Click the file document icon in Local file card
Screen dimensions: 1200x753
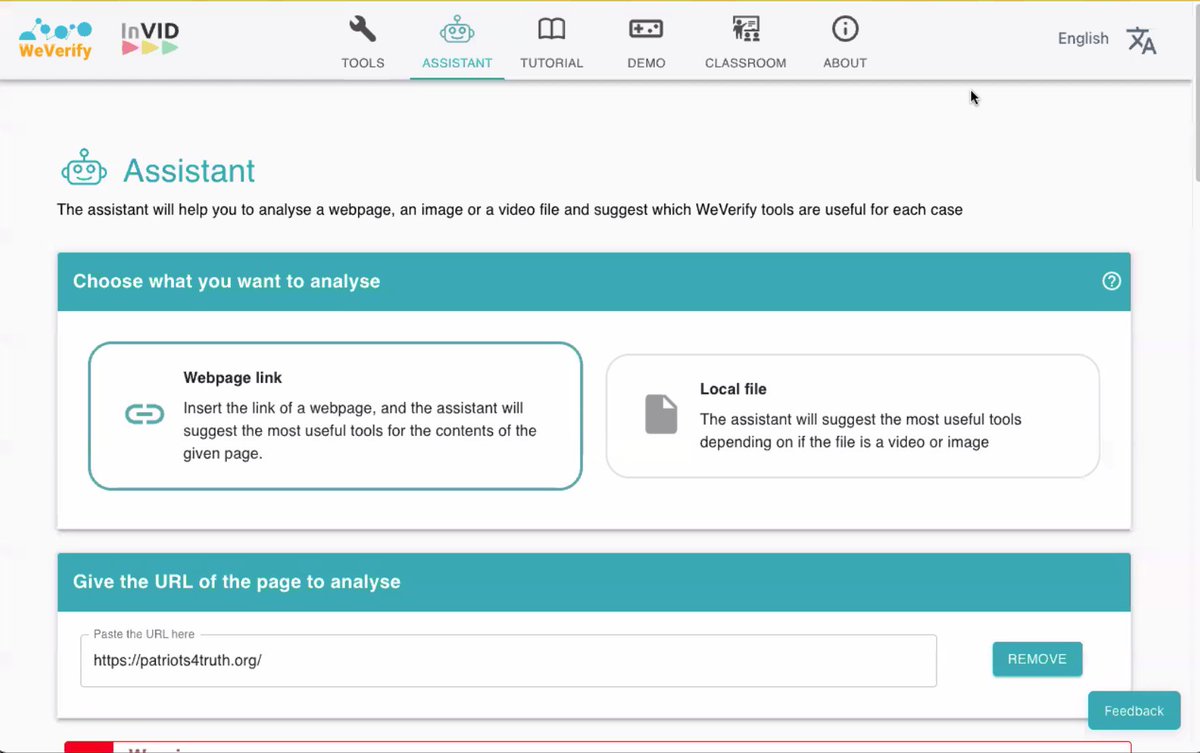(x=661, y=414)
